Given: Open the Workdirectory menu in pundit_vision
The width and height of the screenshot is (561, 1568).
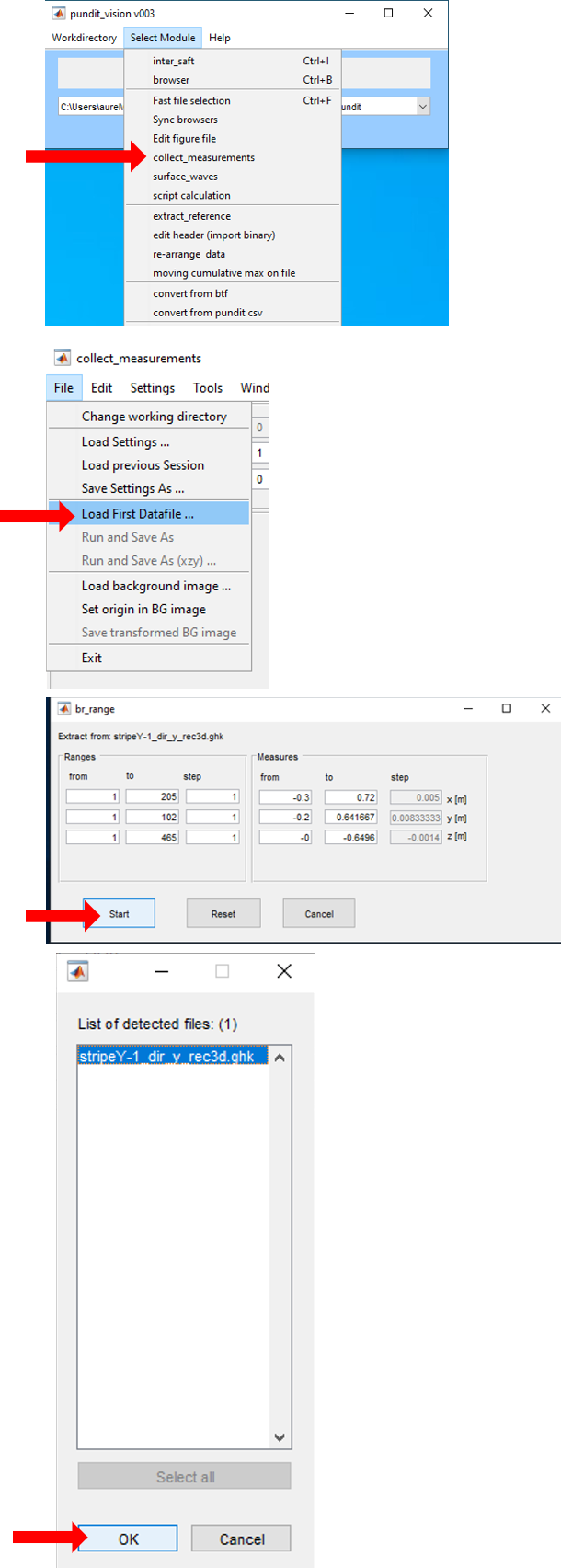Looking at the screenshot, I should coord(84,38).
